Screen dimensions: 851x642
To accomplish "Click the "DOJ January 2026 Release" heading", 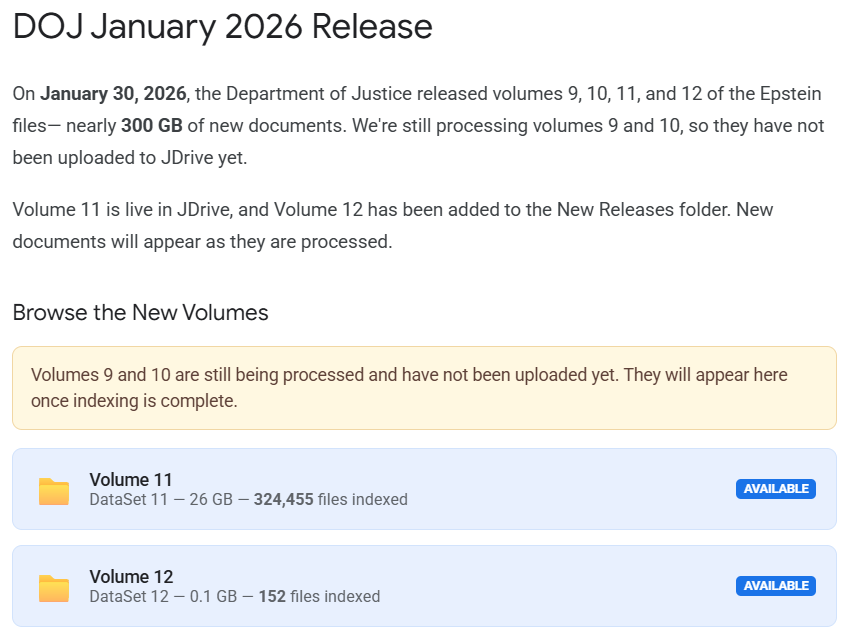I will [x=222, y=27].
